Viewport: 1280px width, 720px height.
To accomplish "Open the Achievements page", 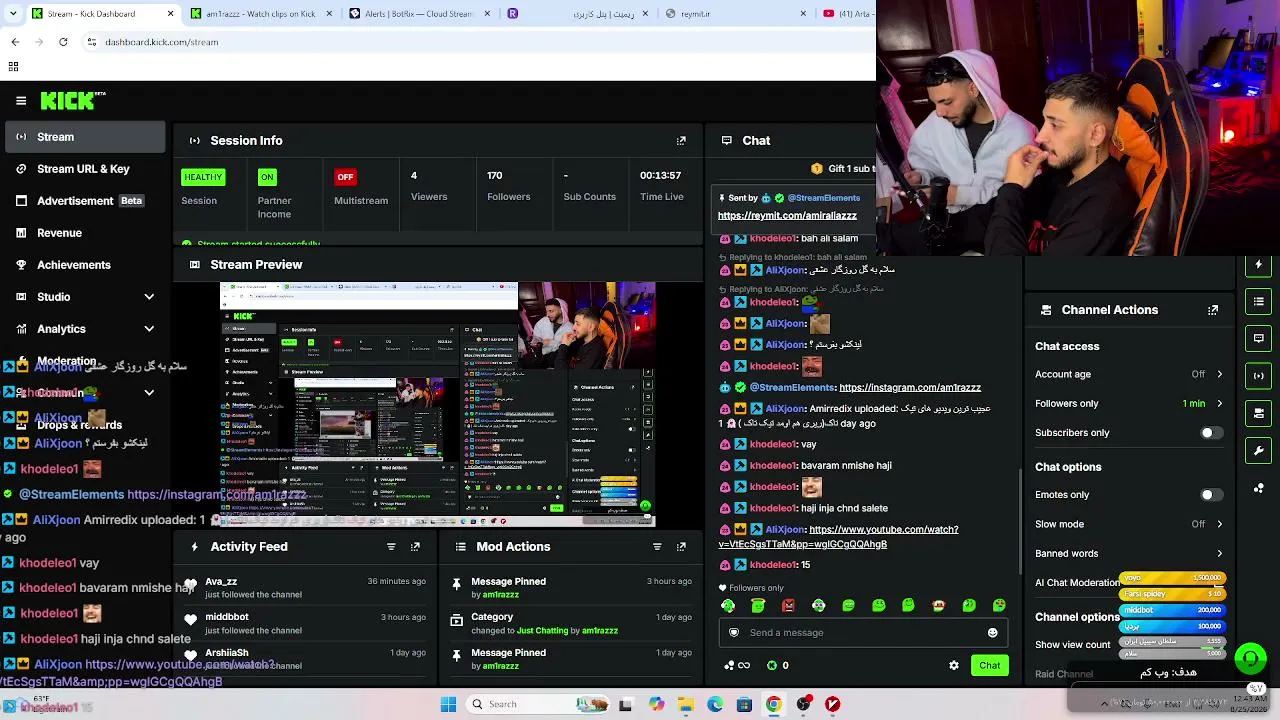I will click(x=85, y=265).
